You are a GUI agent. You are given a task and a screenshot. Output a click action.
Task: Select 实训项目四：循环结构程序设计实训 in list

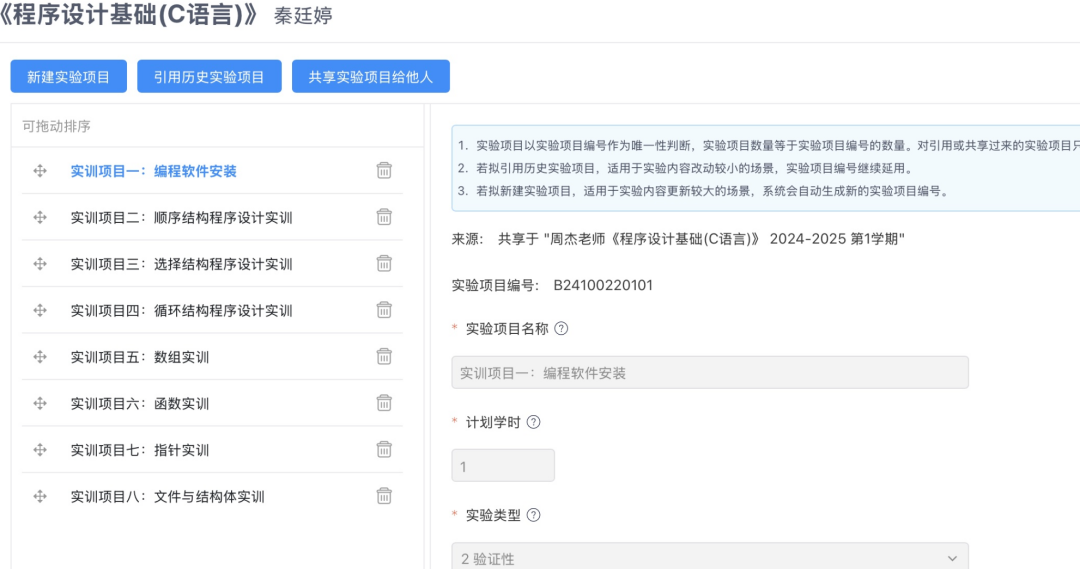tap(181, 311)
